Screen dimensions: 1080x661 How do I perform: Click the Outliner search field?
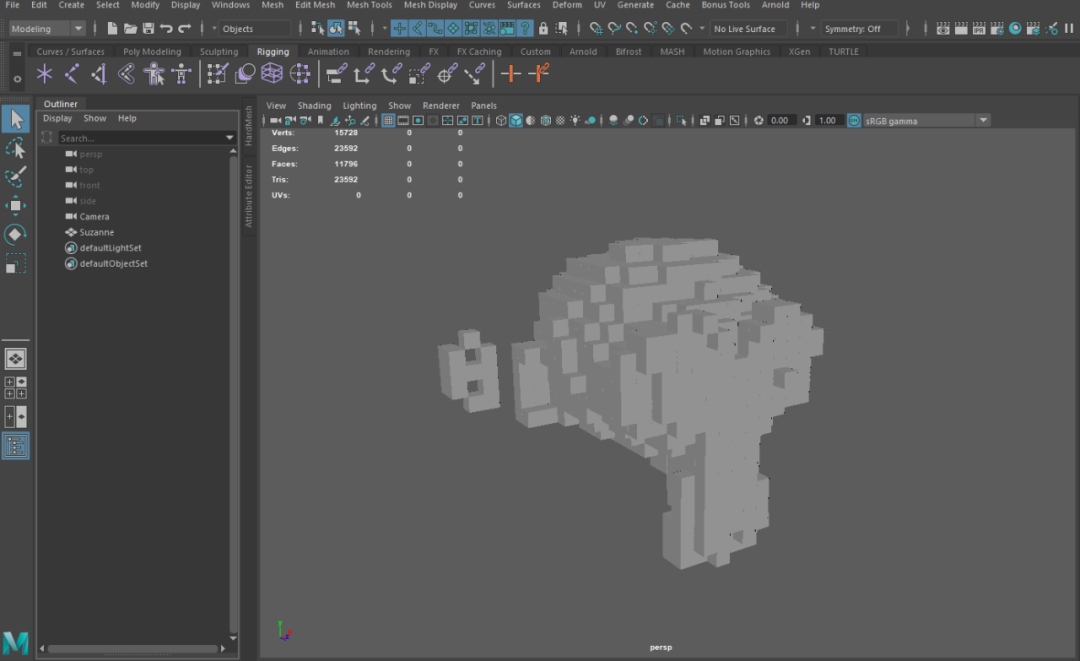click(141, 138)
